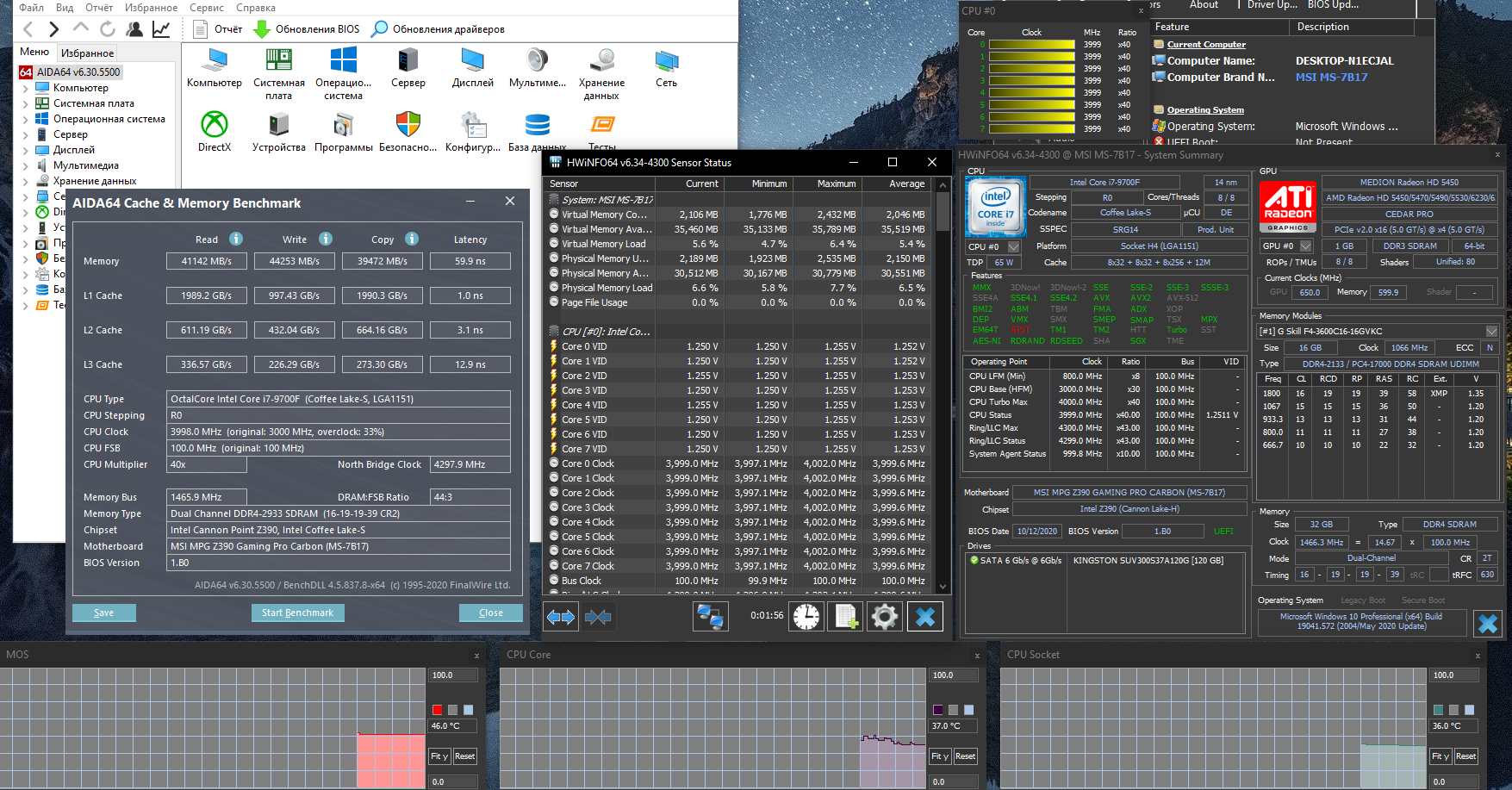Open the Операционная система Windows icon

[x=343, y=60]
